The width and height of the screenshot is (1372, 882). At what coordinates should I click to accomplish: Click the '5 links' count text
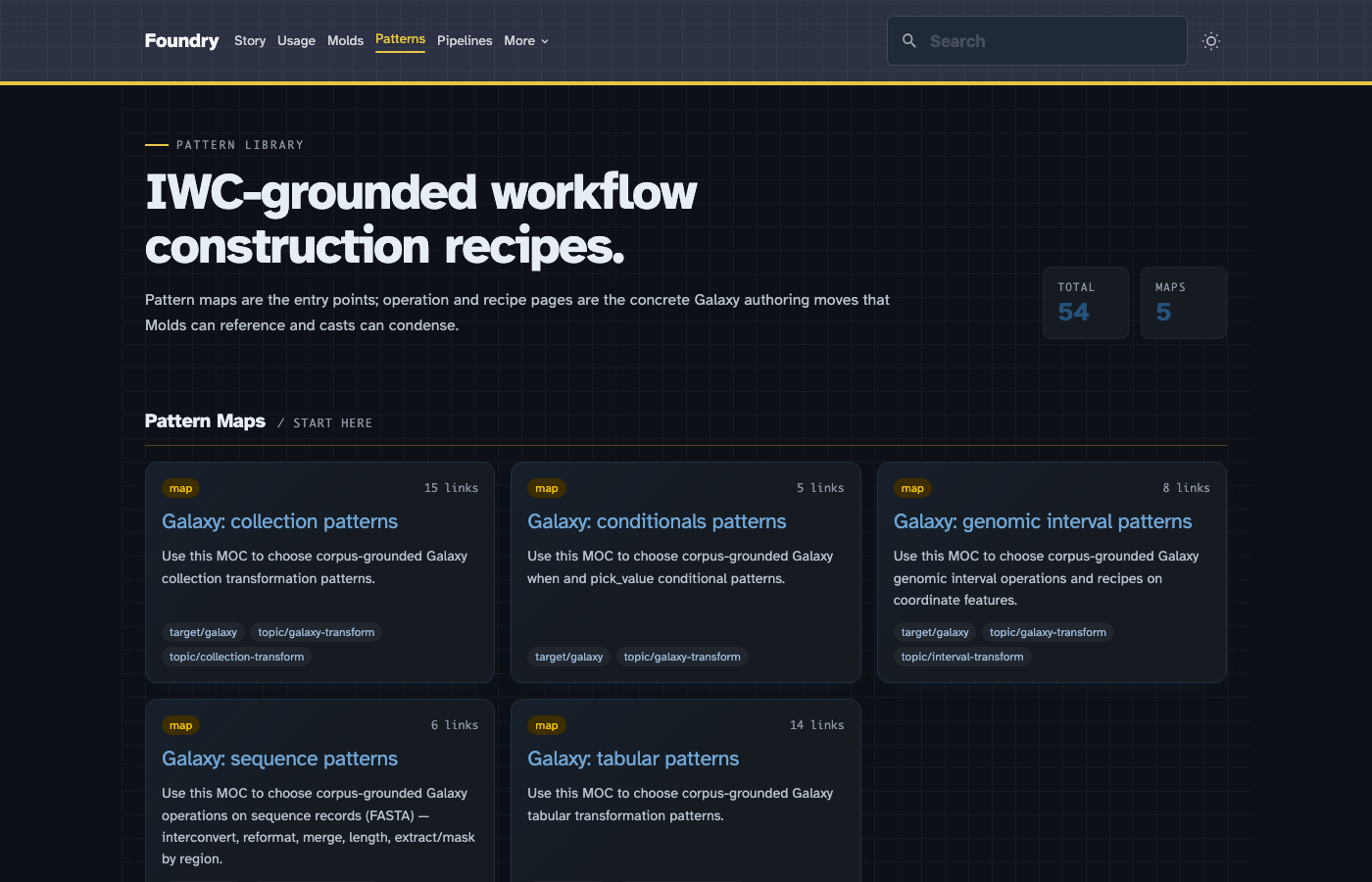pos(820,488)
